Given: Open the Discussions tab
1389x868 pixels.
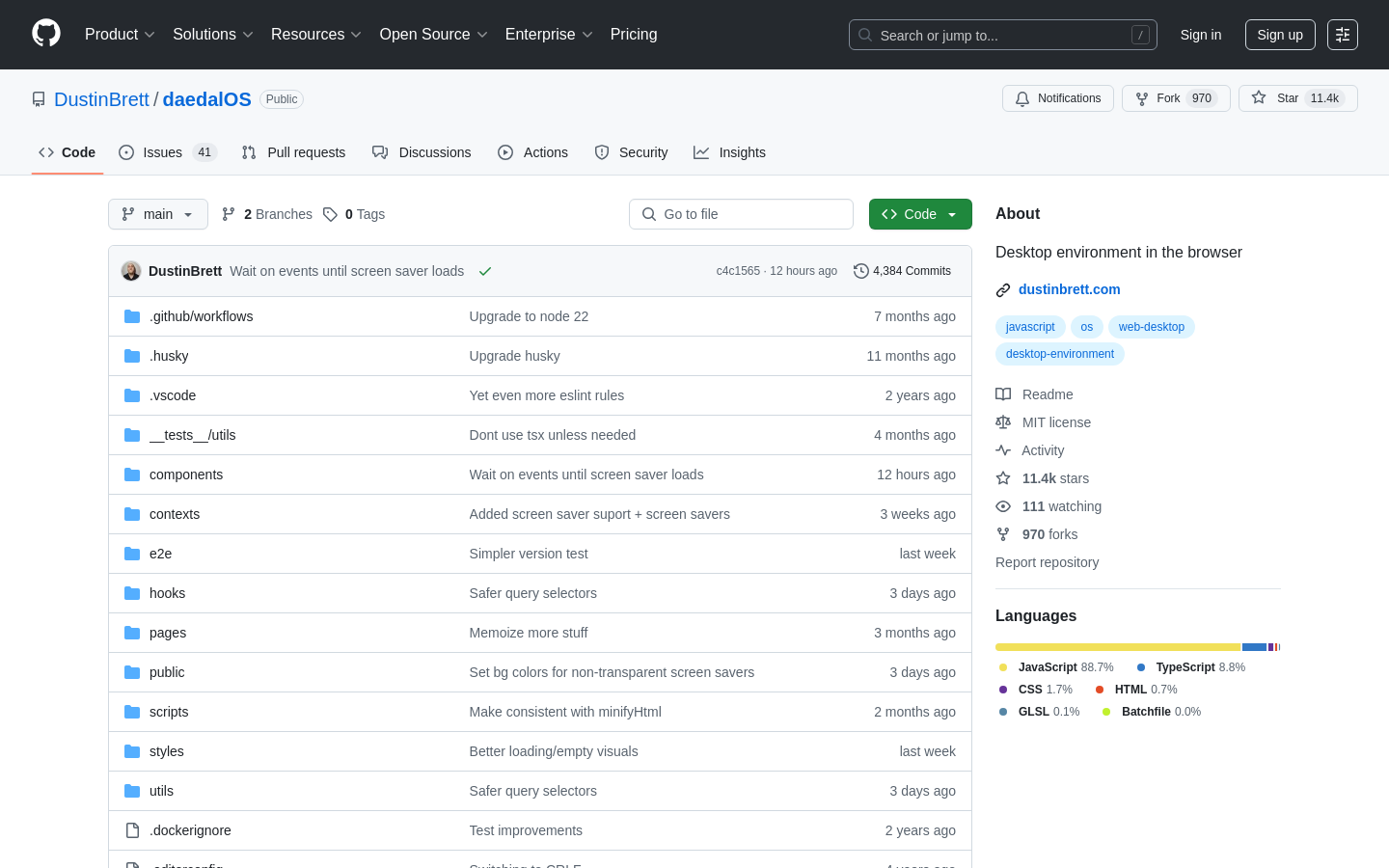Looking at the screenshot, I should pos(422,152).
